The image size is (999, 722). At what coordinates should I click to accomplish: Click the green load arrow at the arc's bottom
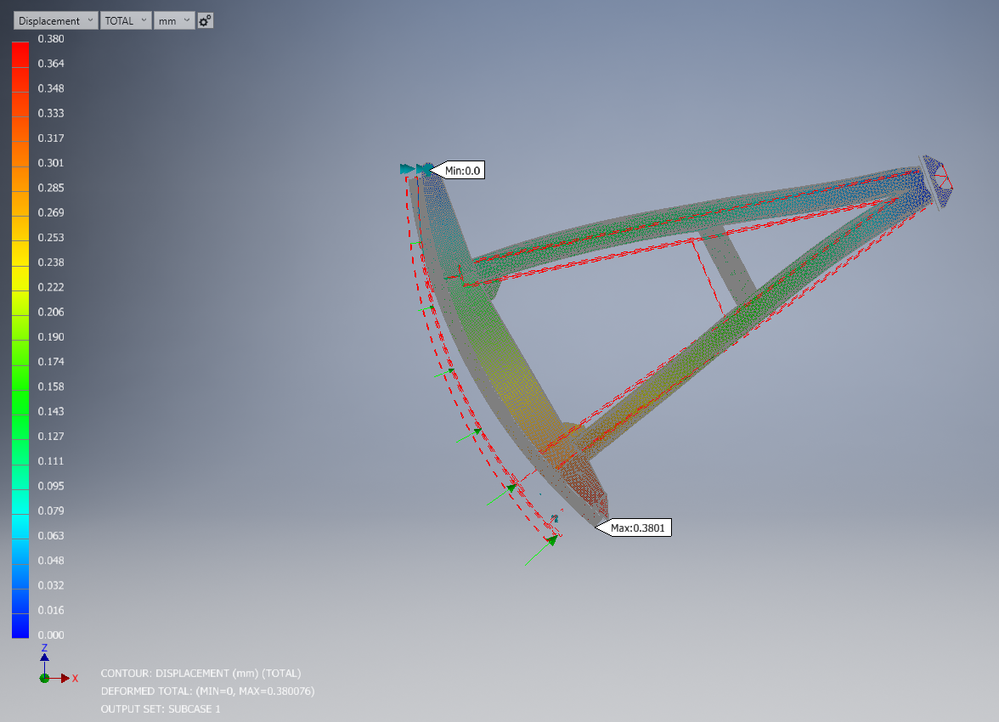pos(542,550)
